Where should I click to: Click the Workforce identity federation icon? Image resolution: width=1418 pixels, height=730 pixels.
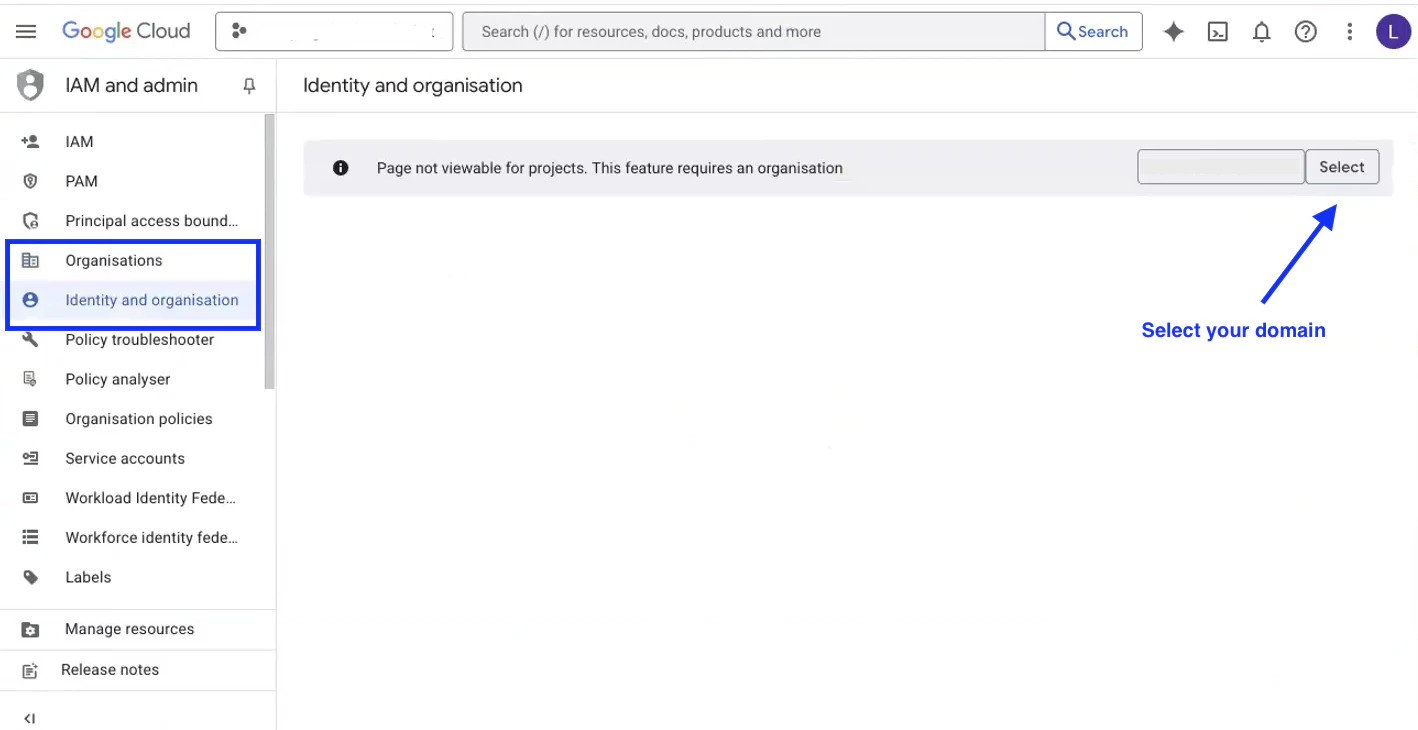click(x=31, y=537)
